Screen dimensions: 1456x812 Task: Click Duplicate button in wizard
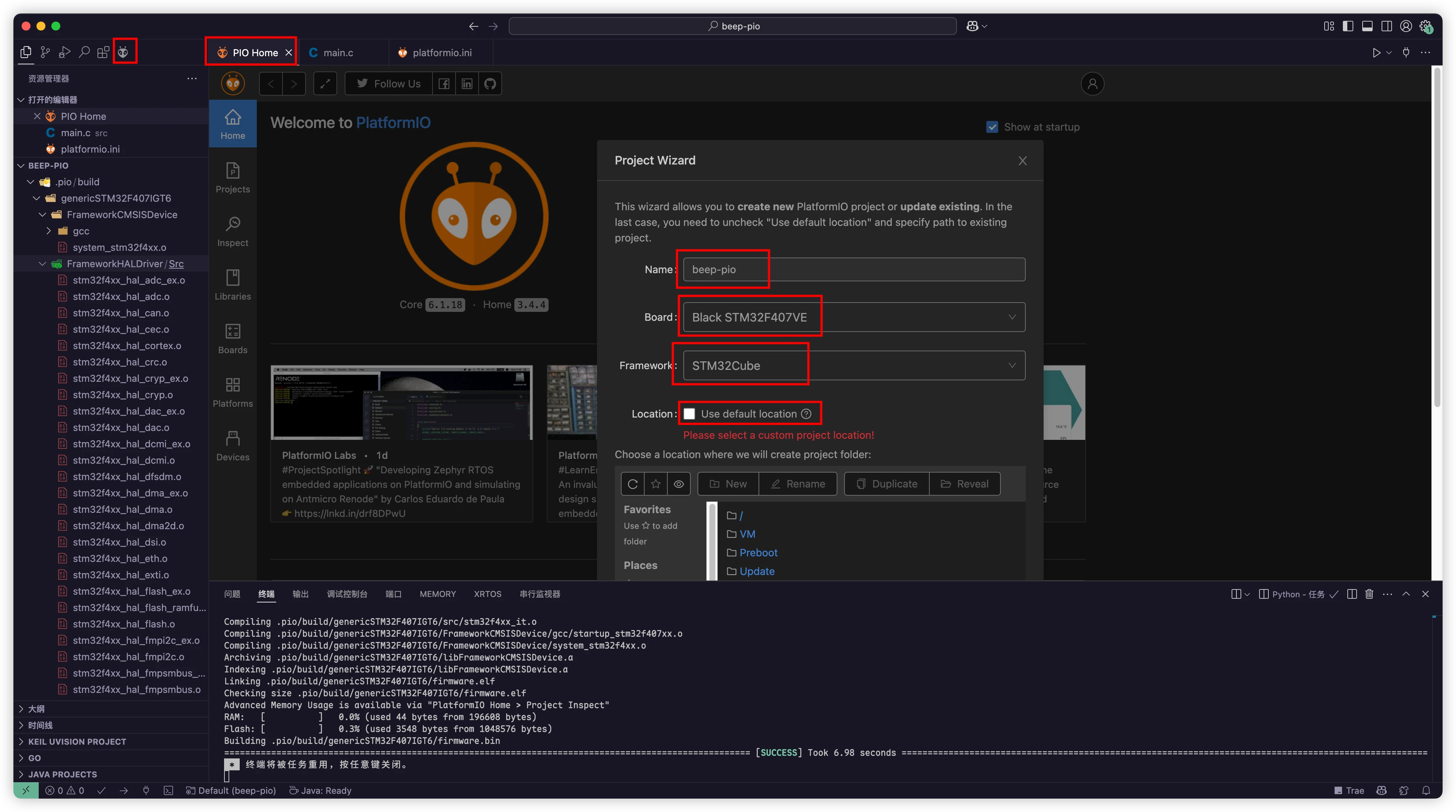coord(886,484)
